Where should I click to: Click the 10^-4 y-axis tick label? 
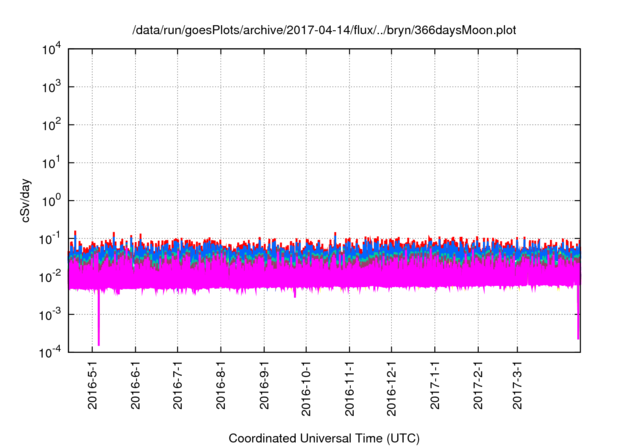coord(52,351)
